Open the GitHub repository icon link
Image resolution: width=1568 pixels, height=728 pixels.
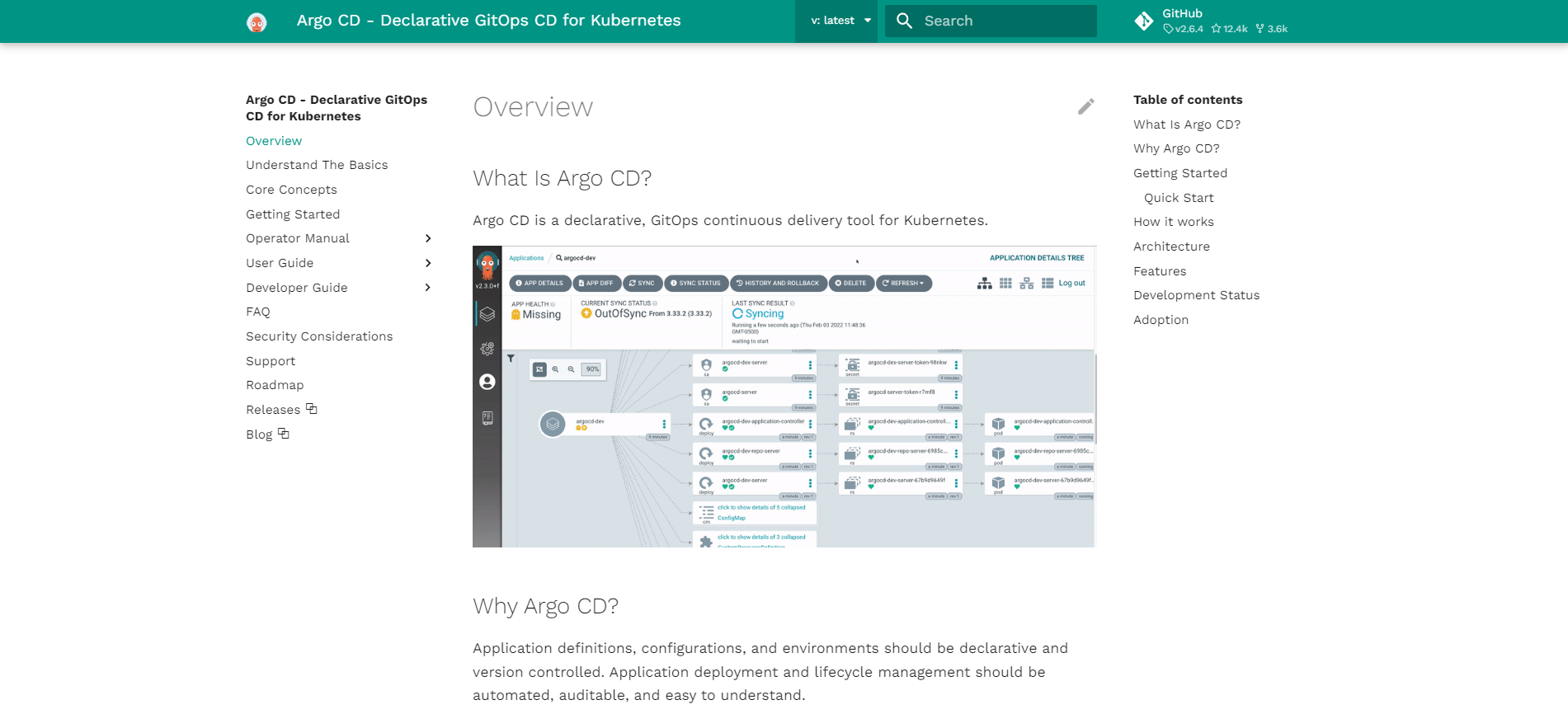pyautogui.click(x=1143, y=21)
